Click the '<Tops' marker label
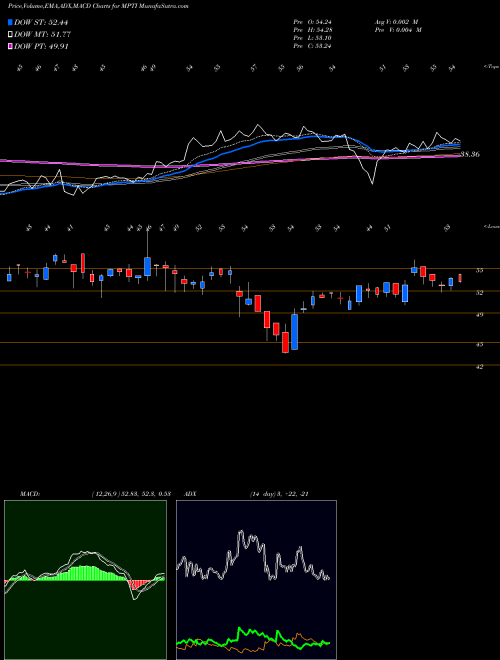This screenshot has width=500, height=660. [492, 67]
